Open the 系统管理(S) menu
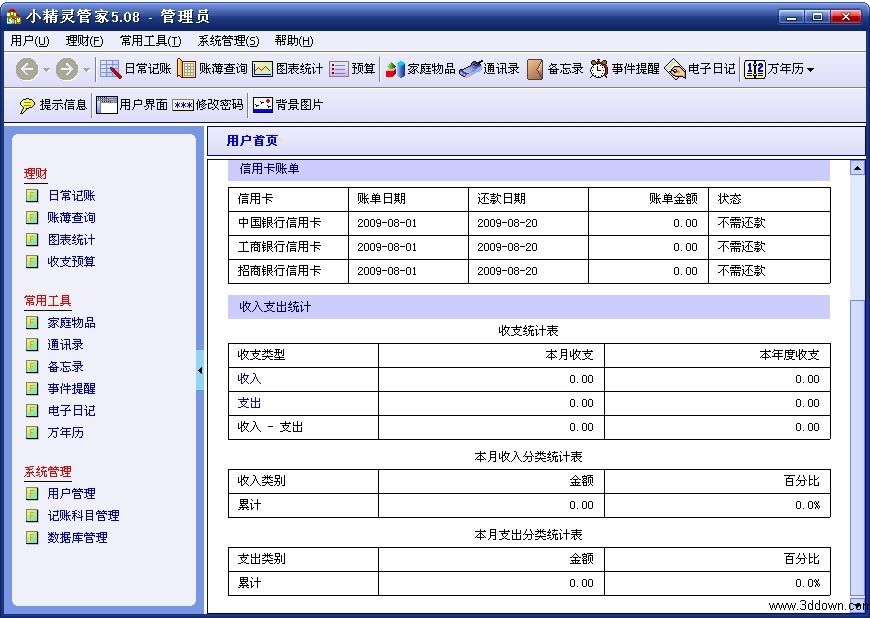Image resolution: width=870 pixels, height=618 pixels. point(228,40)
